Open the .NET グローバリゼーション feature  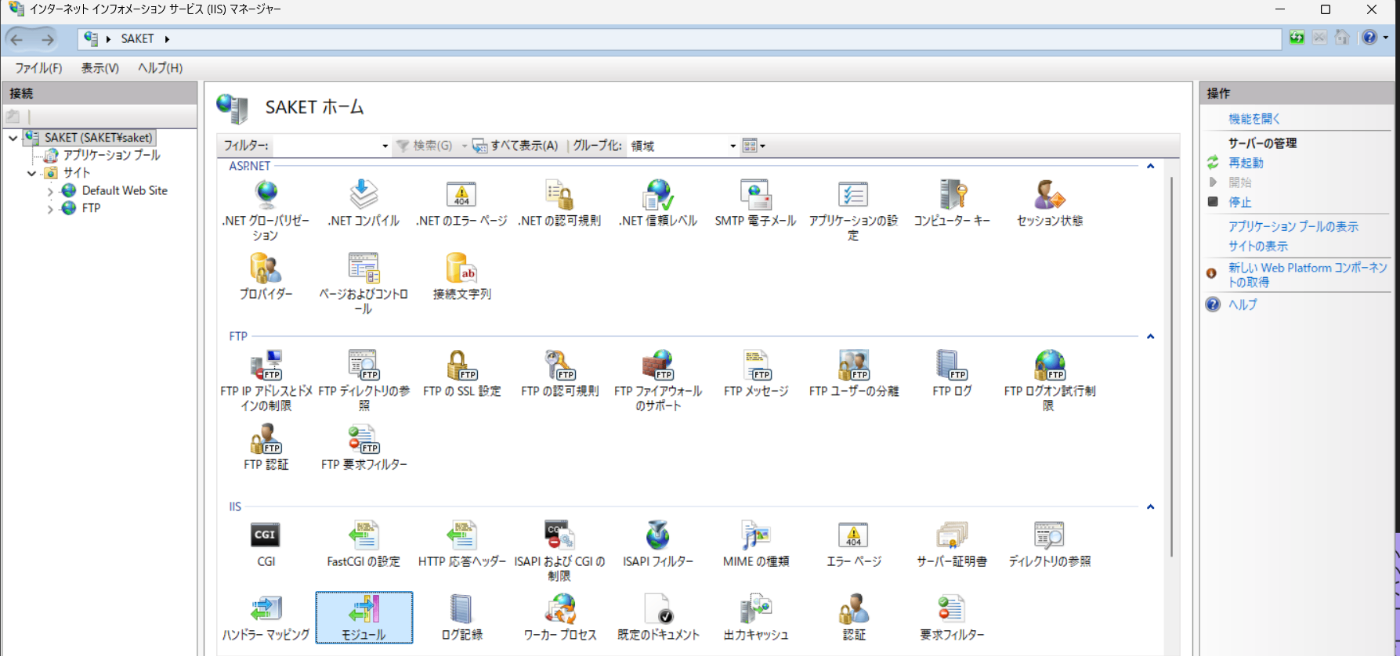click(265, 210)
